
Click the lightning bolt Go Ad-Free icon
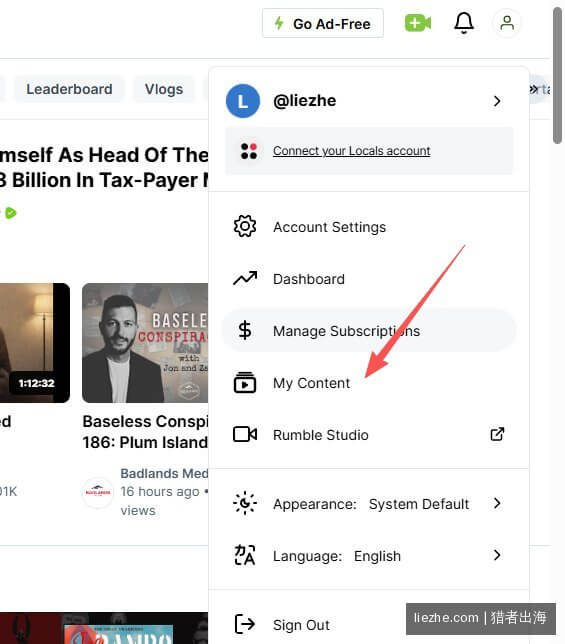pyautogui.click(x=279, y=23)
